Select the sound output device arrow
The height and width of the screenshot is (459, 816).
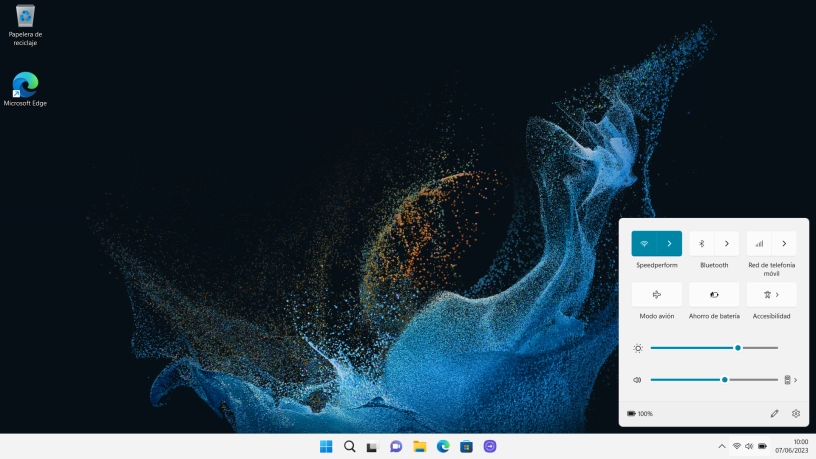791,380
